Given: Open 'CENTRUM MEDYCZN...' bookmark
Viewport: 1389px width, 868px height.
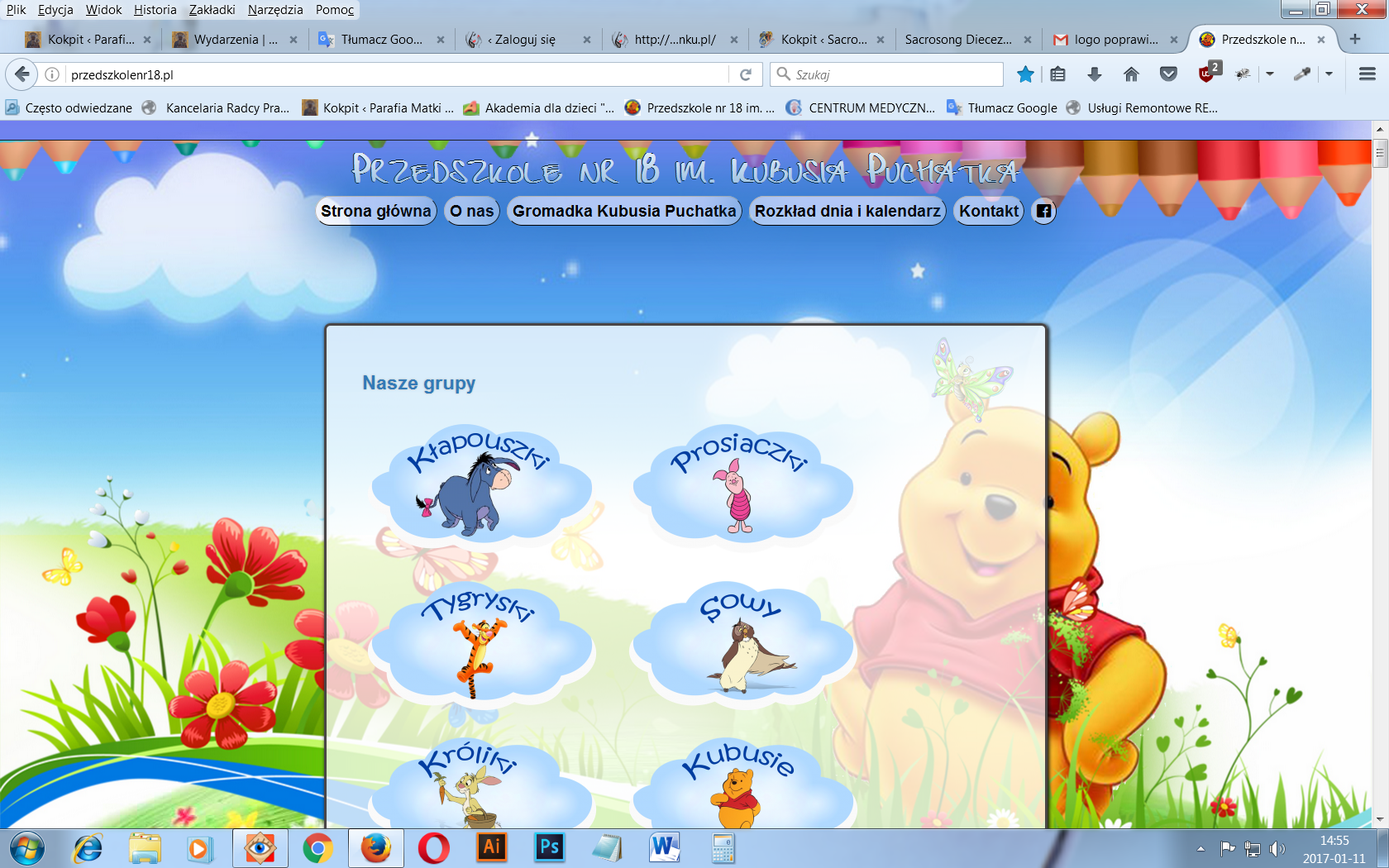Looking at the screenshot, I should click(862, 107).
